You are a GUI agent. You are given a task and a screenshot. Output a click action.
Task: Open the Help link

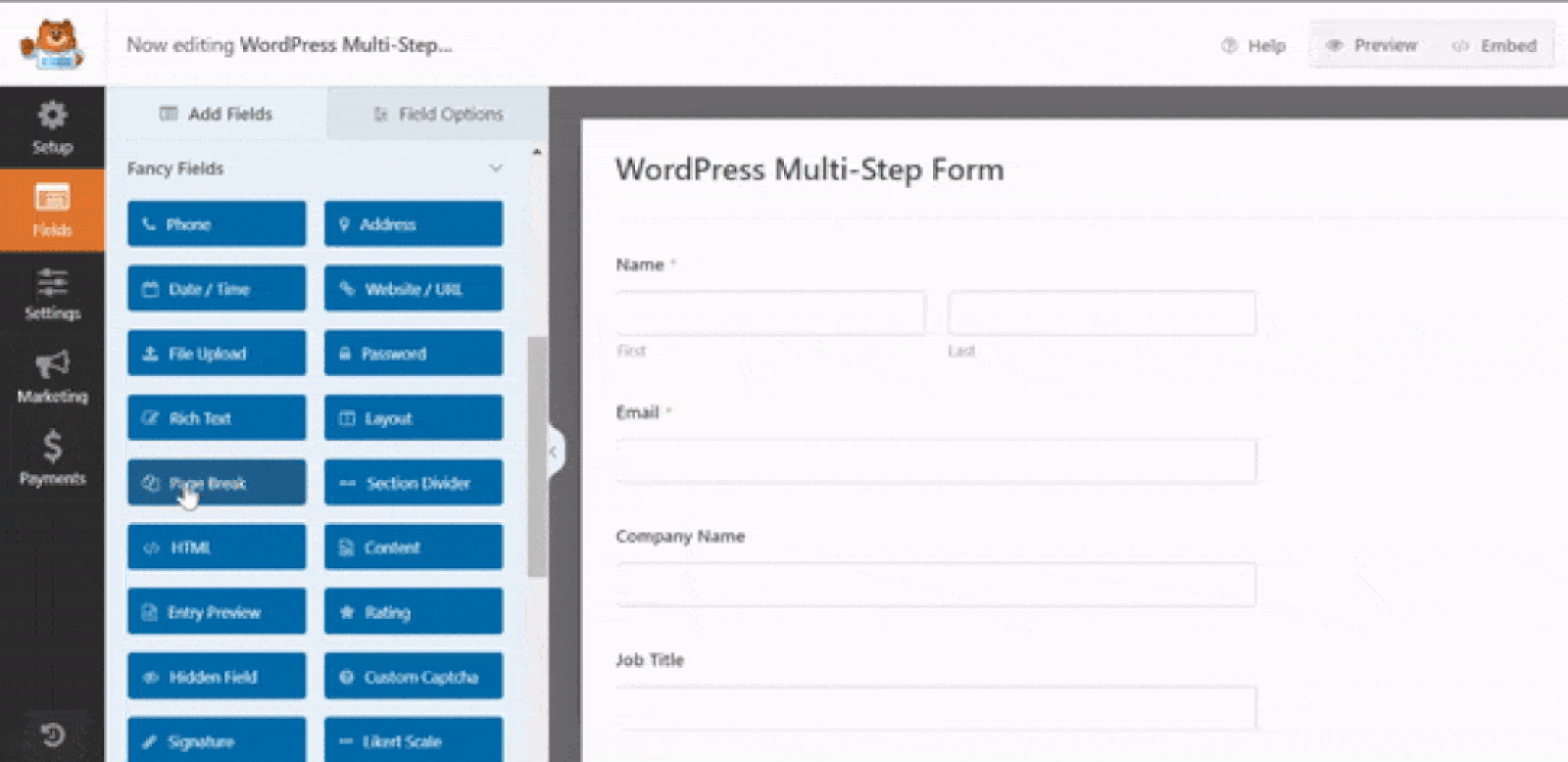1253,45
